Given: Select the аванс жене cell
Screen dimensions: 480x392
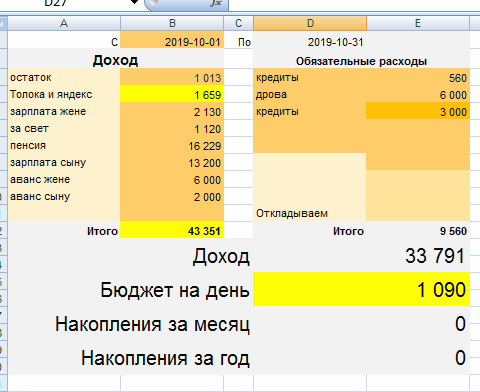Looking at the screenshot, I should coord(64,179).
